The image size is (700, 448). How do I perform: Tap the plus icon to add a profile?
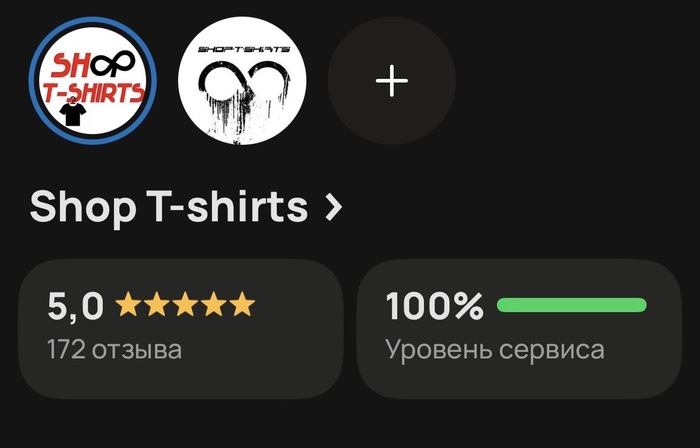(x=392, y=81)
